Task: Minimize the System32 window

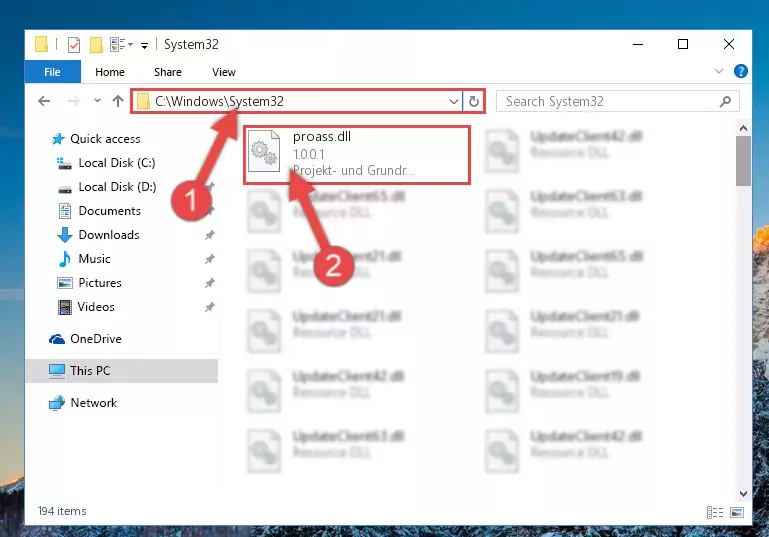Action: point(638,44)
